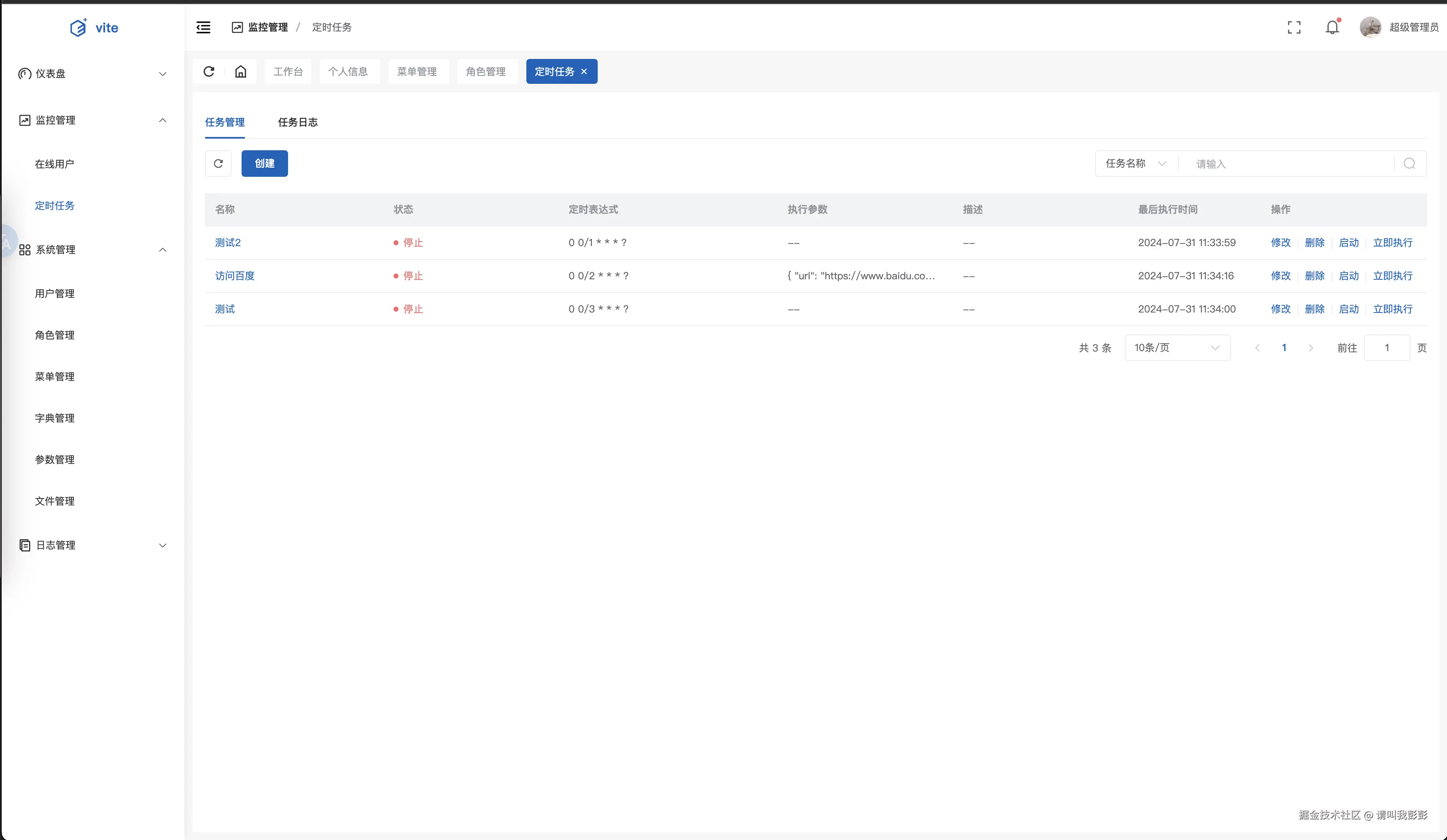Image resolution: width=1447 pixels, height=840 pixels.
Task: Click 启动 for the 测试2 task
Action: tap(1348, 243)
